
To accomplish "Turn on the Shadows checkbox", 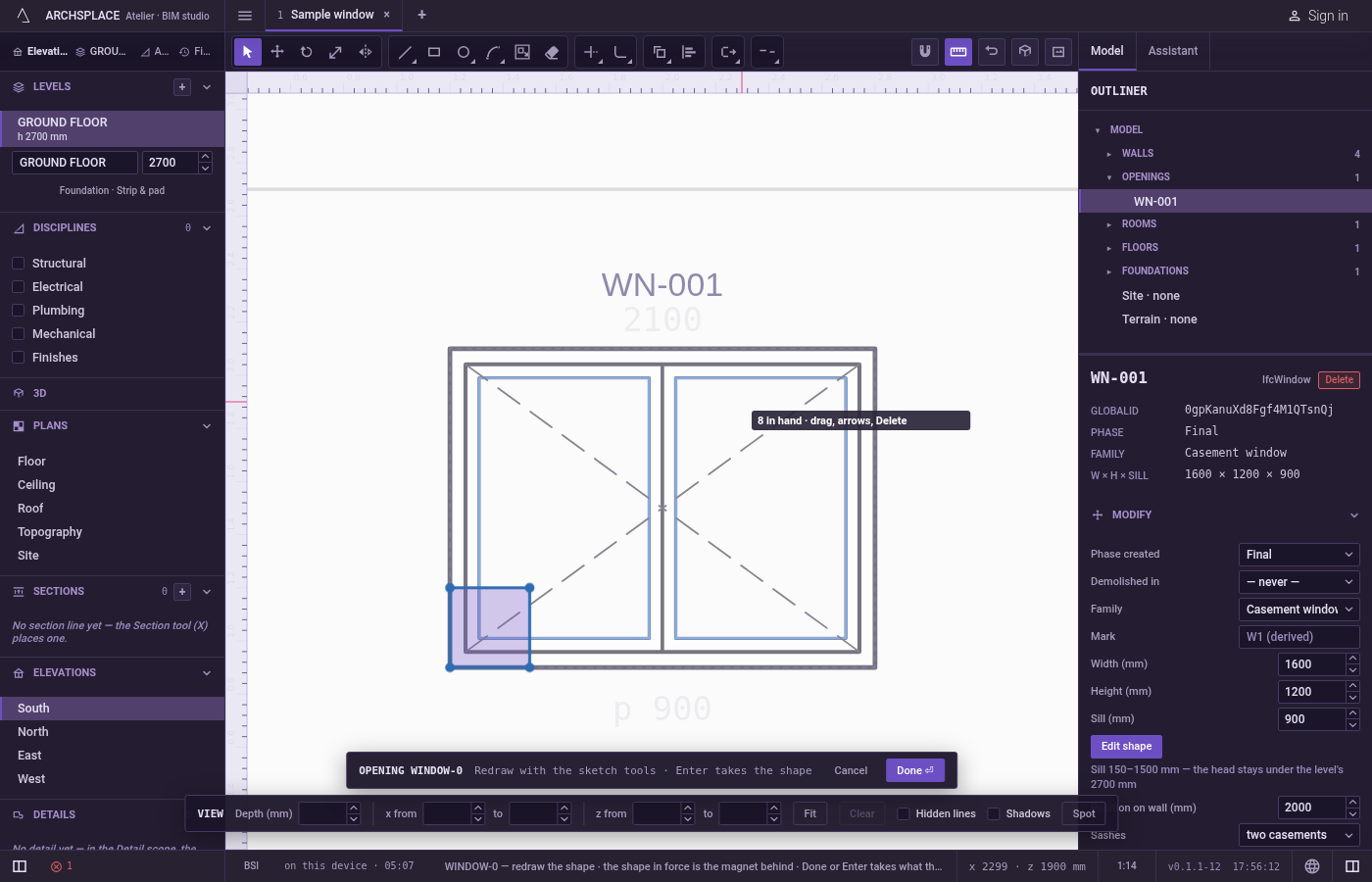I will [994, 813].
